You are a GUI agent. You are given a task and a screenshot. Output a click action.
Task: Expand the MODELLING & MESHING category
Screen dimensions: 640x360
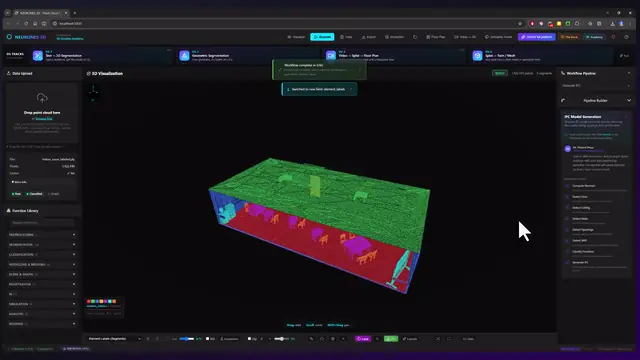tap(42, 264)
